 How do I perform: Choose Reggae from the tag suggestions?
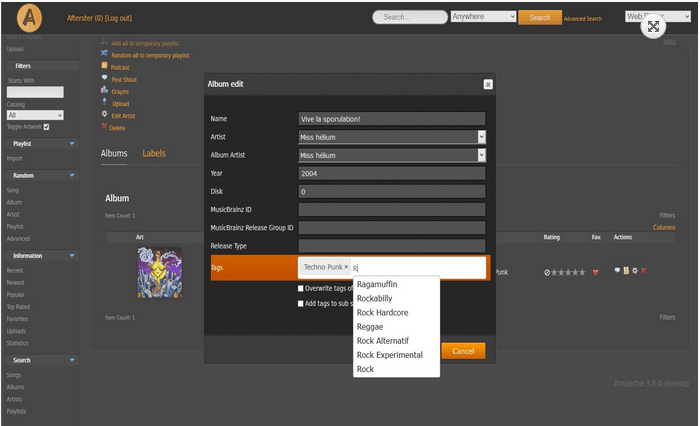pos(371,326)
